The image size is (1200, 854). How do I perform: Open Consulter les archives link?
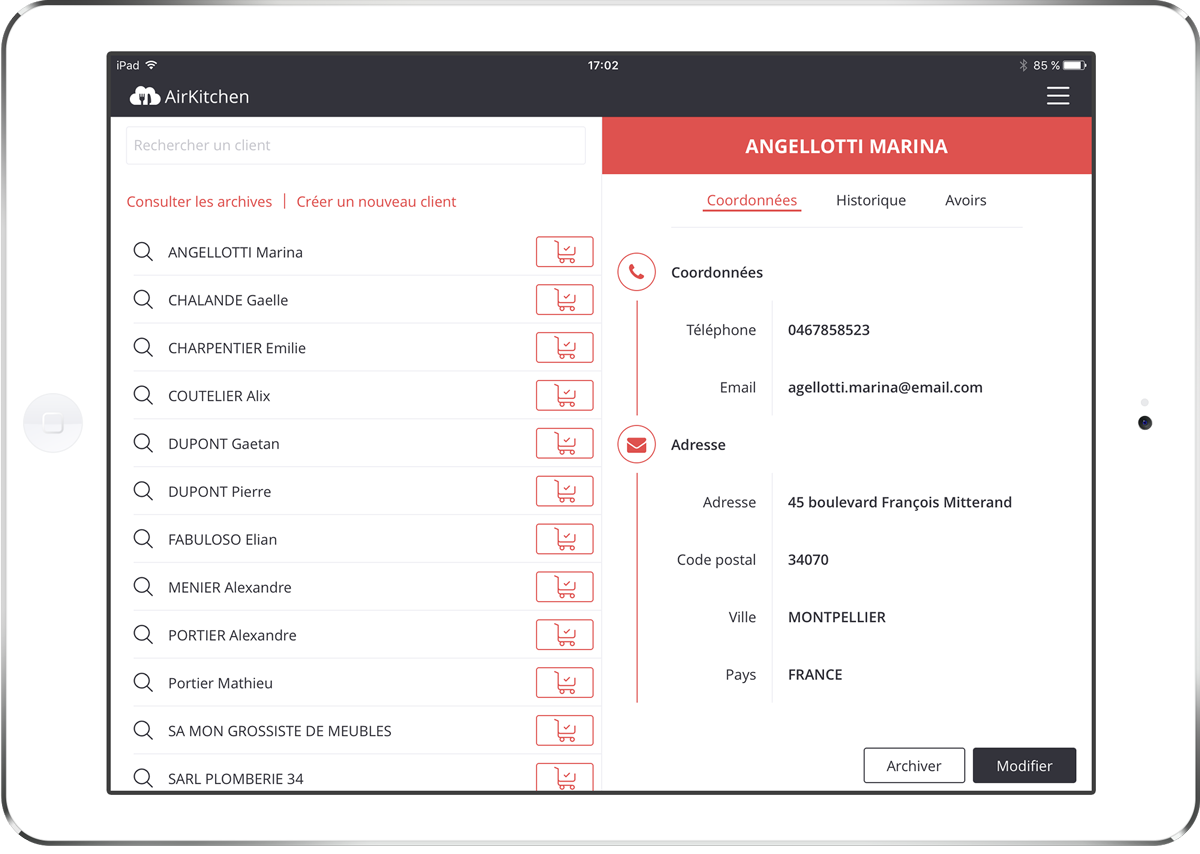pyautogui.click(x=199, y=201)
